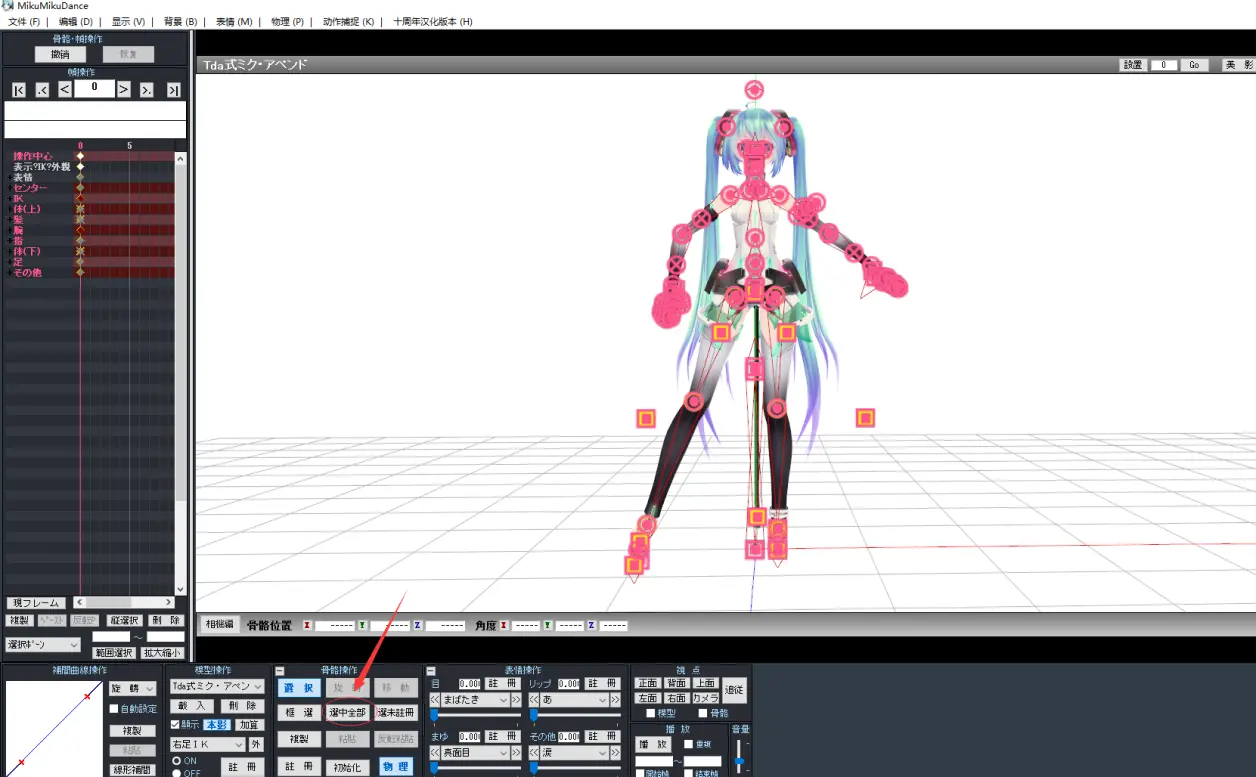Click the 框選 box select button

click(x=298, y=713)
